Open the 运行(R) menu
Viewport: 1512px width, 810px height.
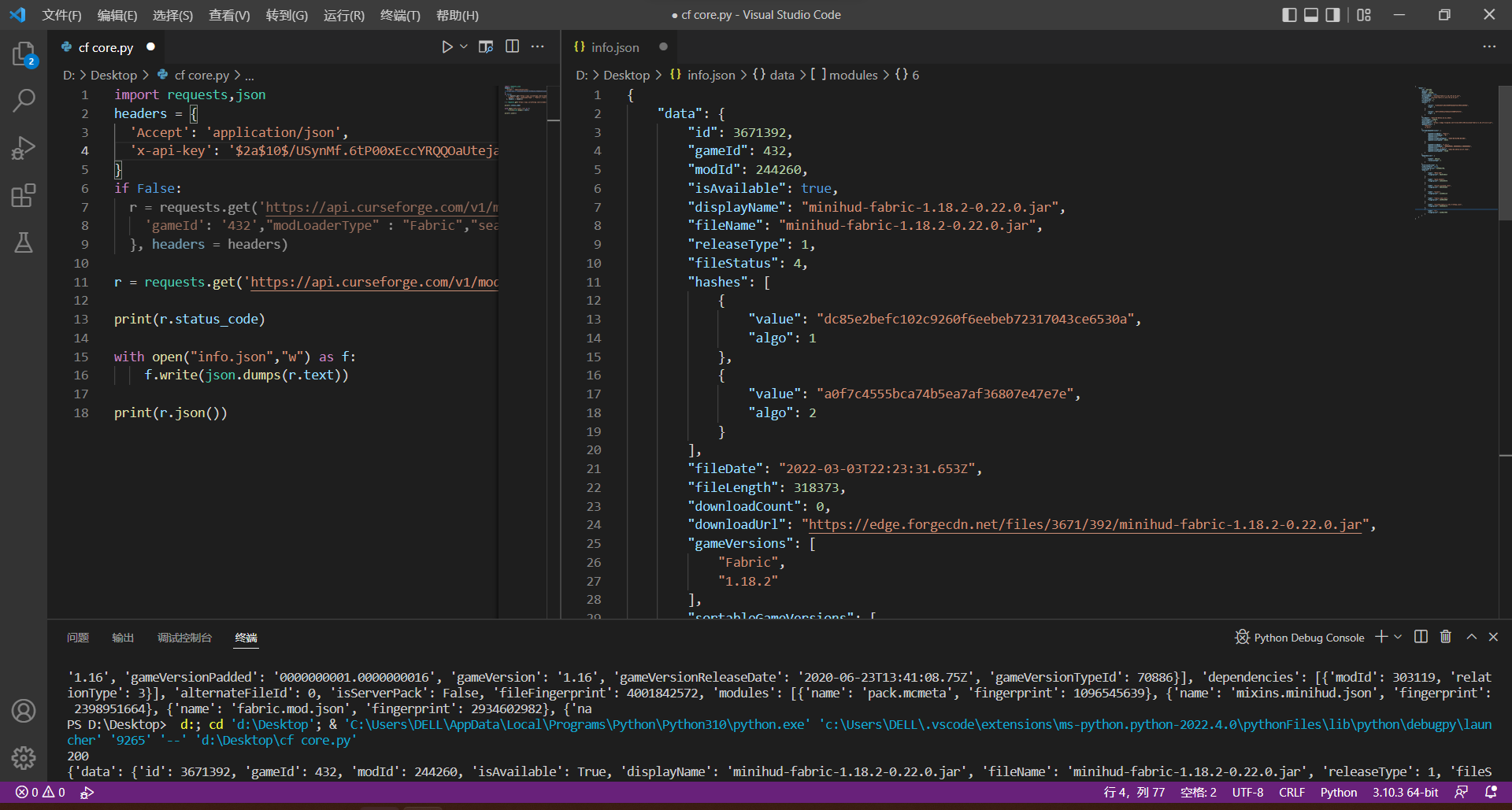point(343,15)
